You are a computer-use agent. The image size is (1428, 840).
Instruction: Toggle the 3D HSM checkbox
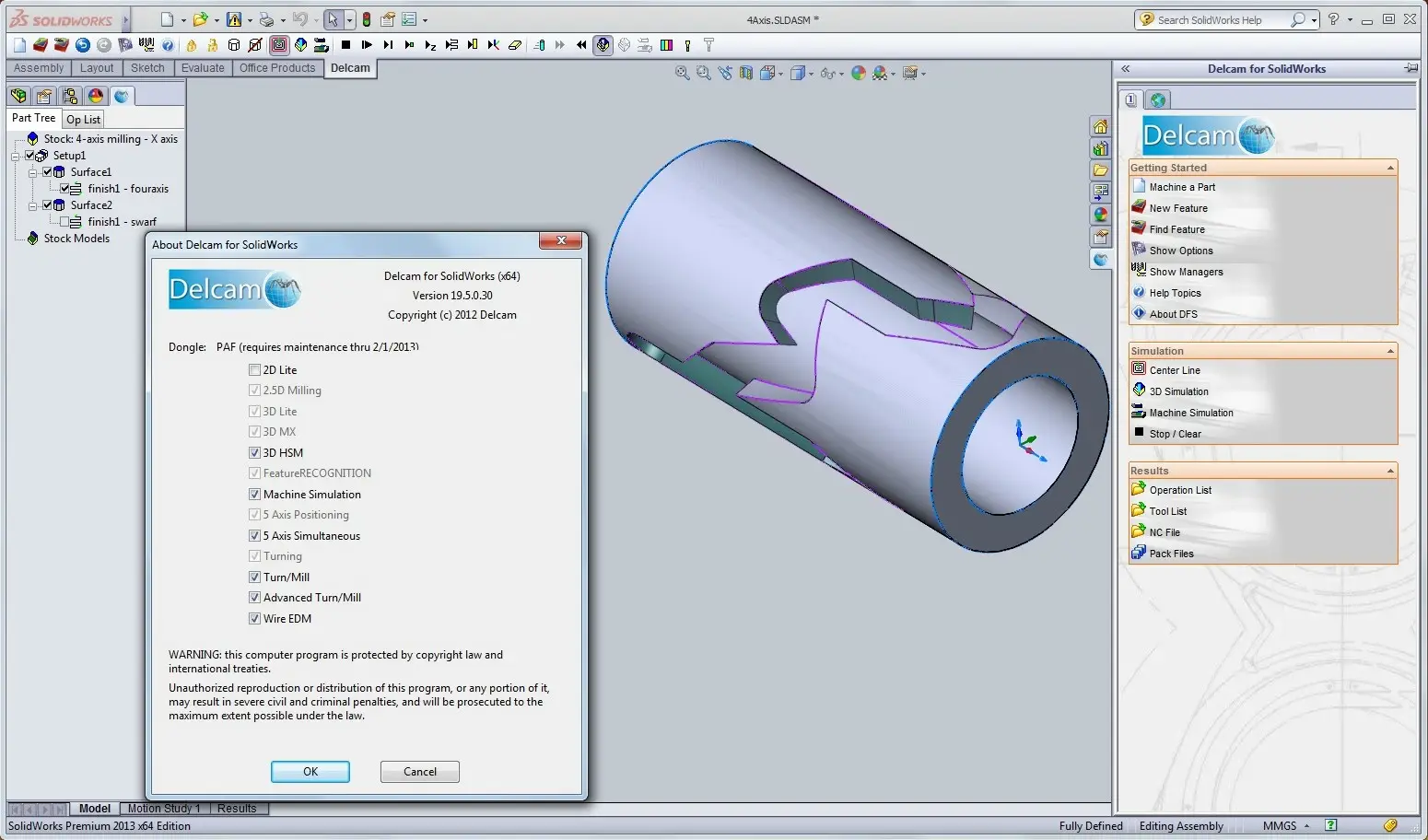tap(254, 453)
